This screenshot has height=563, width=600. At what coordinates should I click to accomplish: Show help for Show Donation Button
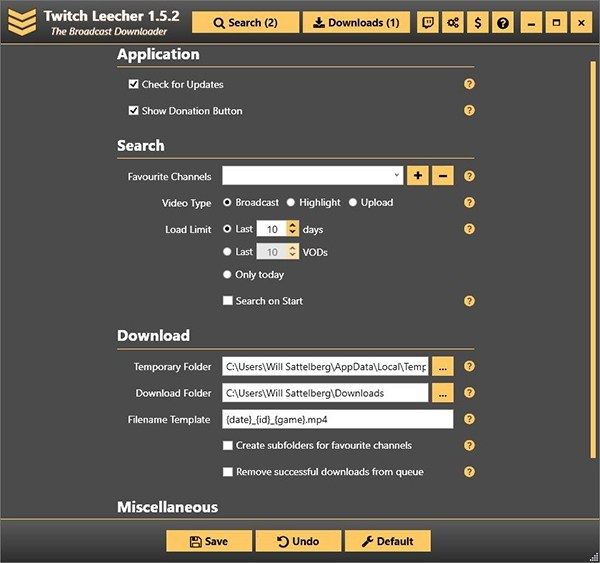point(469,110)
